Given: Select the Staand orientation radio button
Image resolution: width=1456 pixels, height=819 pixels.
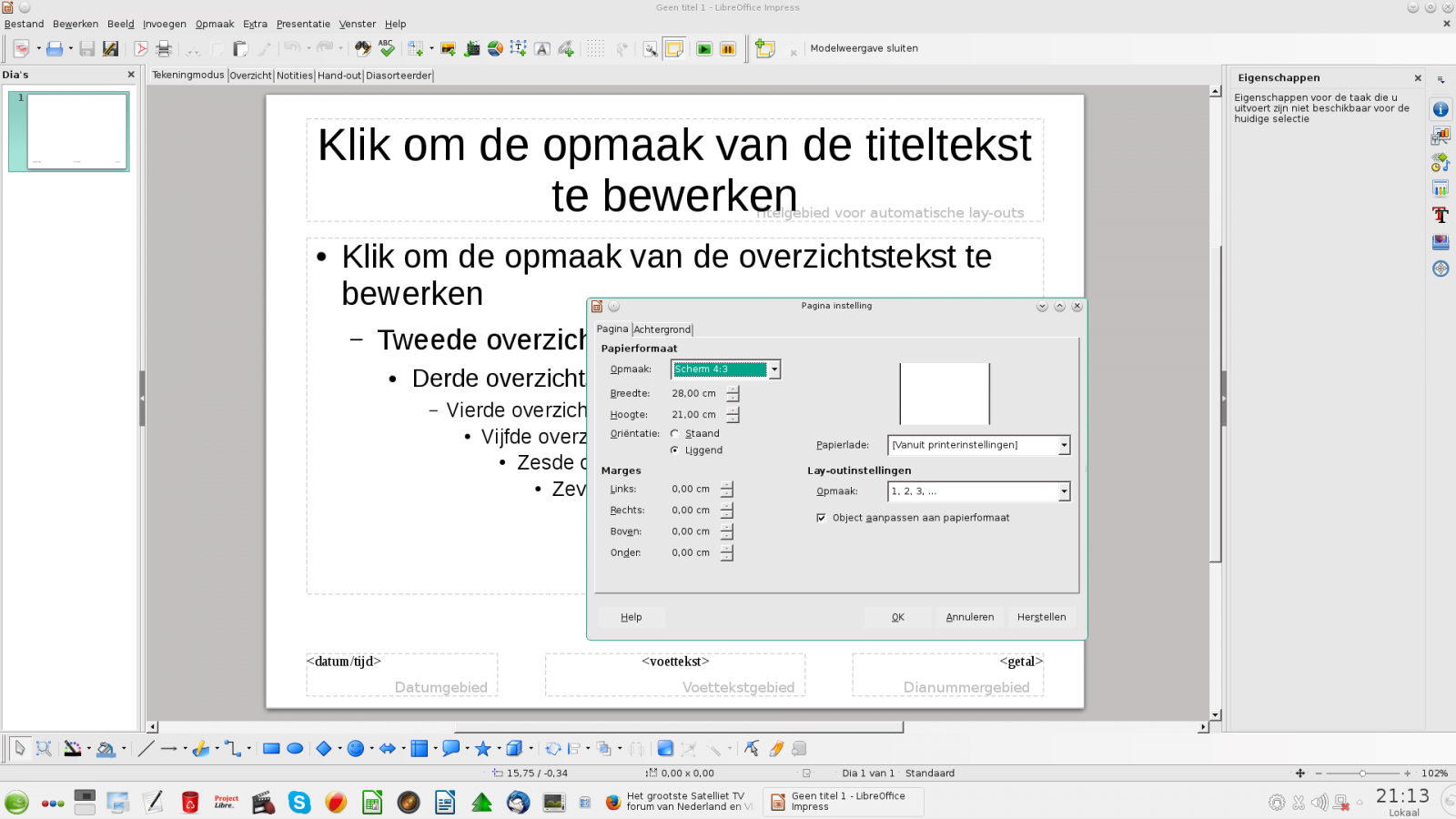Looking at the screenshot, I should (674, 434).
